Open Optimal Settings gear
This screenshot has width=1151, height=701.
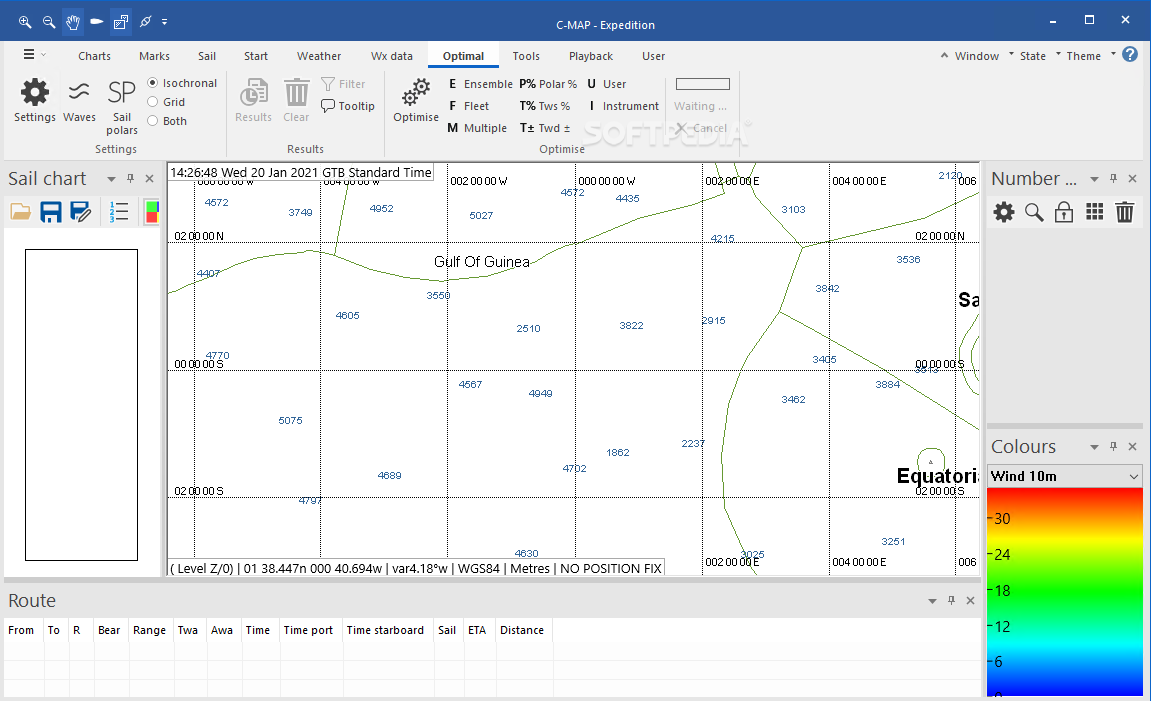[35, 101]
